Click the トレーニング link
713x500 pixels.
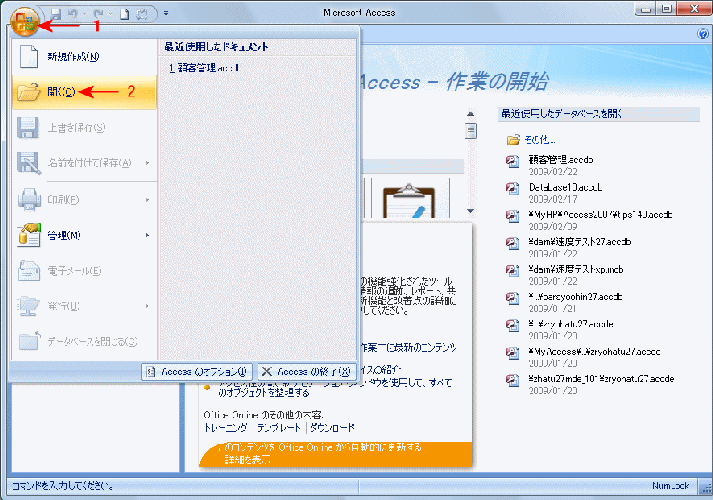[x=226, y=428]
